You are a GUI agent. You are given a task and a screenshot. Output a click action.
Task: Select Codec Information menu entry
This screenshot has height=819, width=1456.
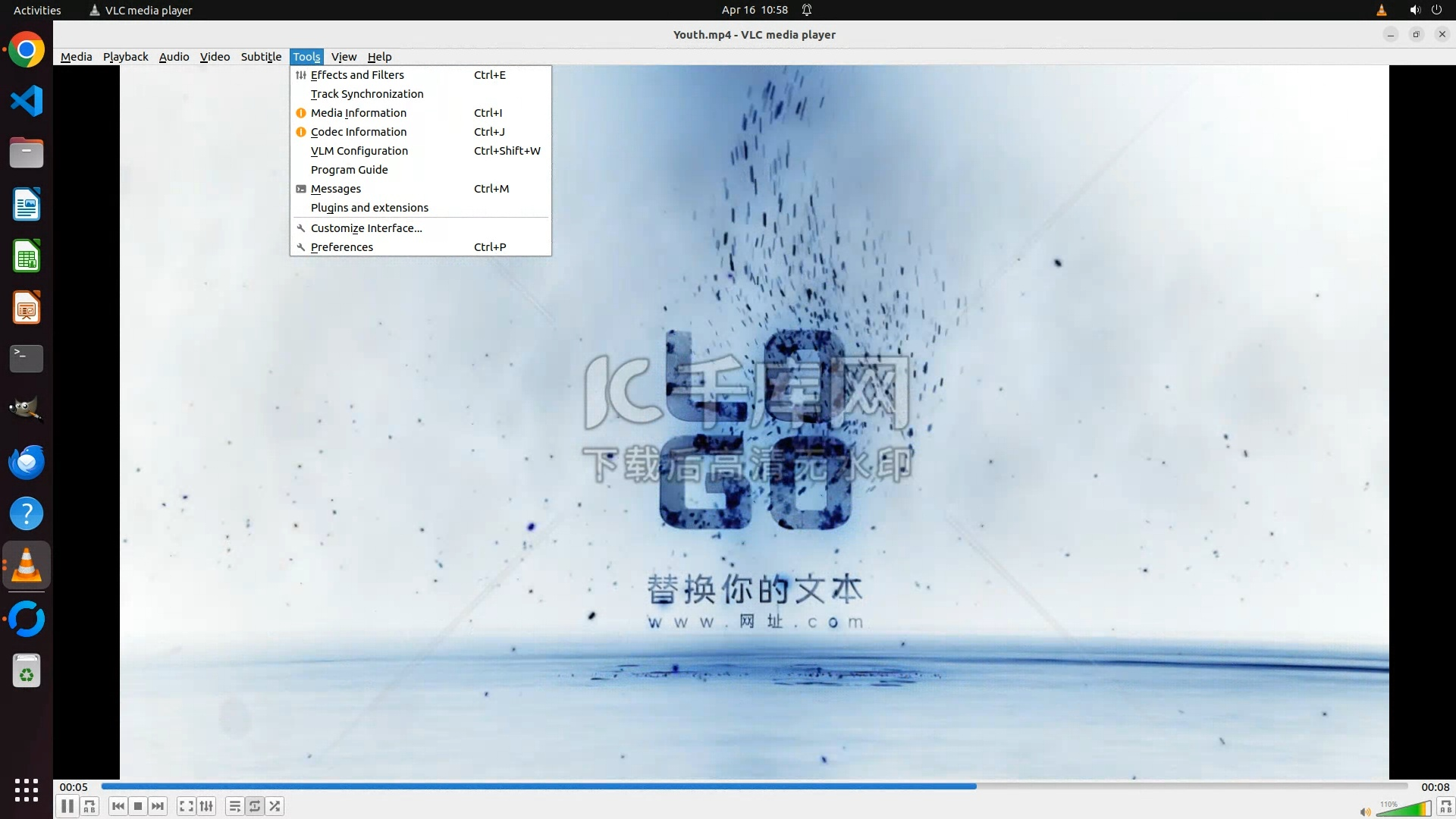[359, 132]
